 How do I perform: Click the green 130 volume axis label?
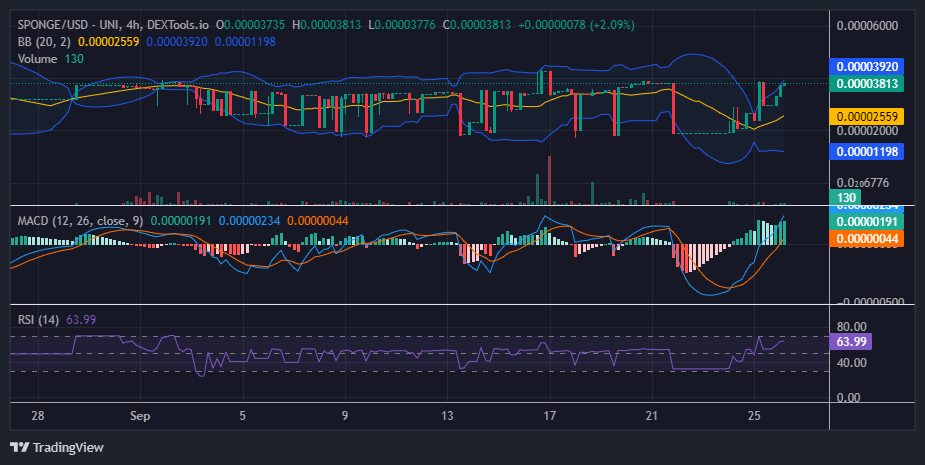[x=845, y=197]
